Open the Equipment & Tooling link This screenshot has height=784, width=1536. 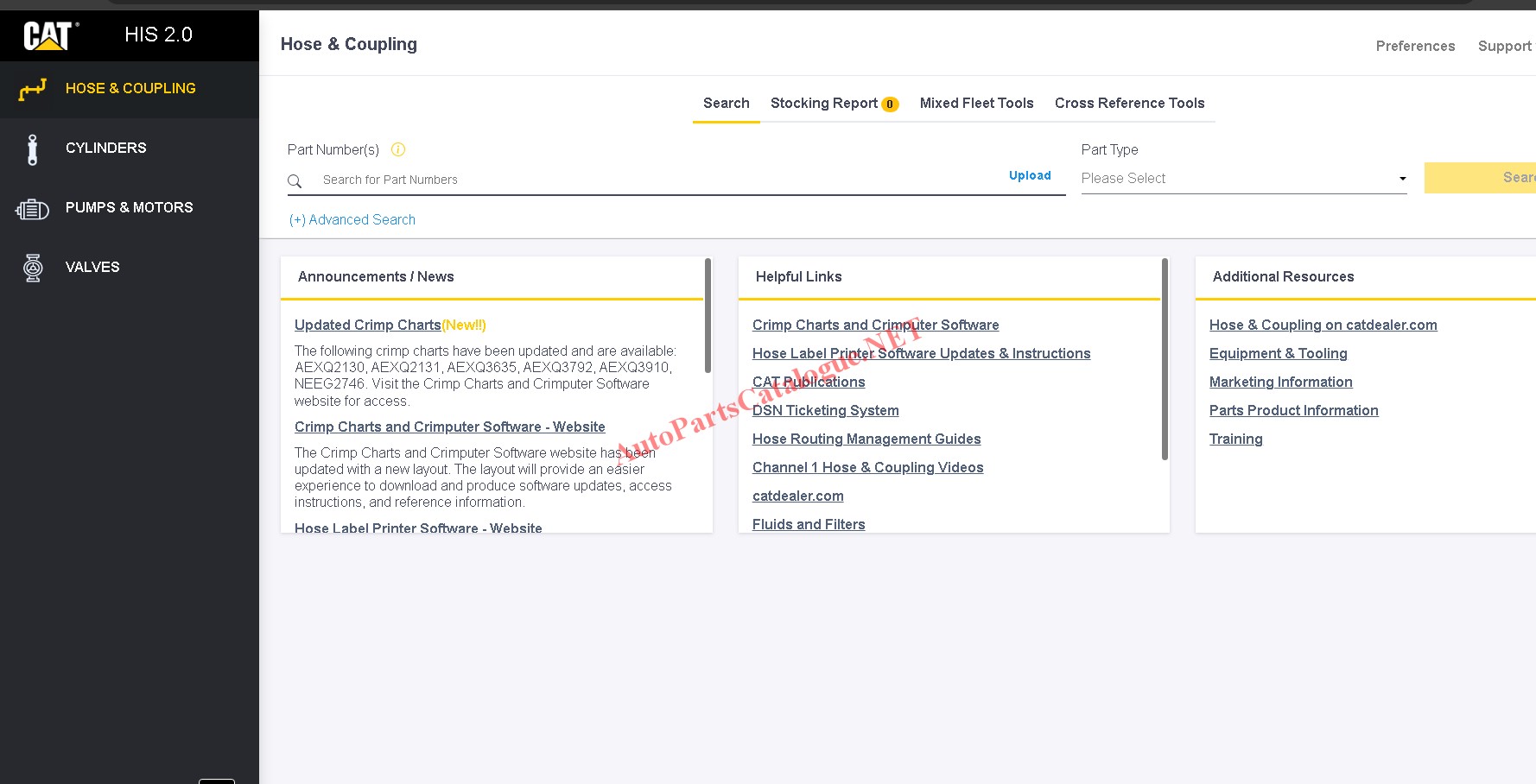[1278, 353]
